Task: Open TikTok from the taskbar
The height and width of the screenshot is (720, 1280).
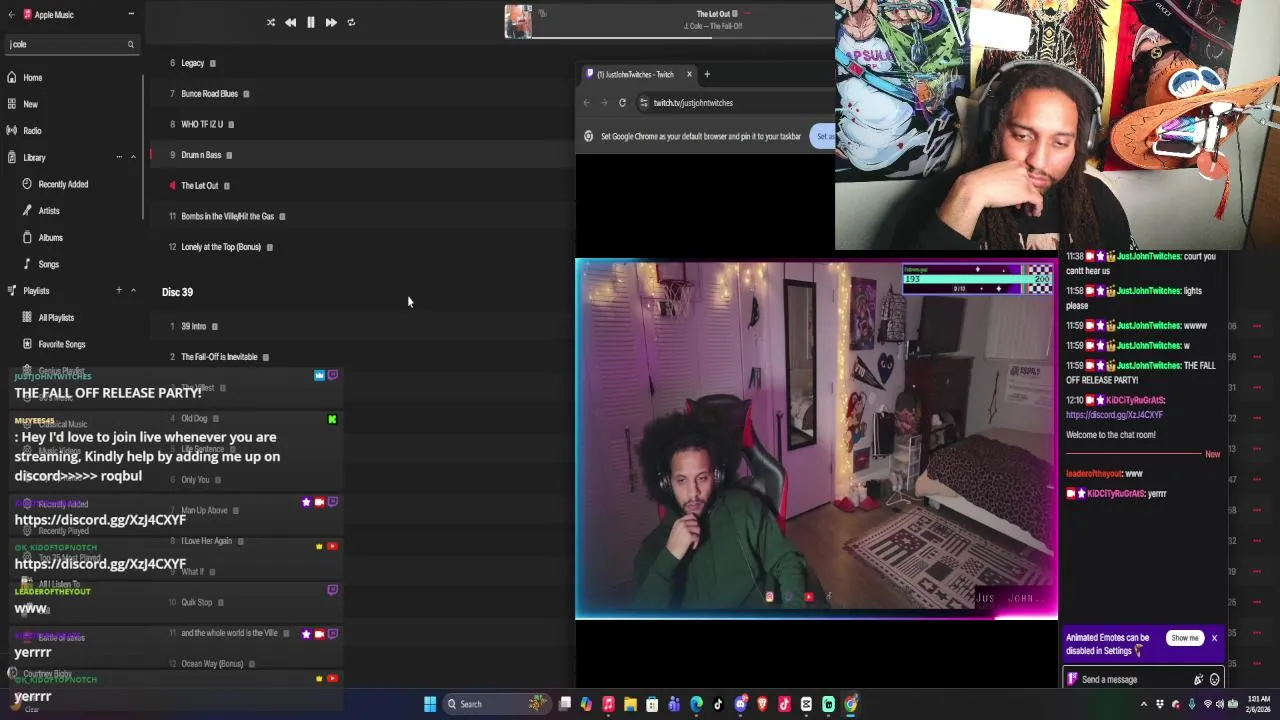Action: pos(718,704)
